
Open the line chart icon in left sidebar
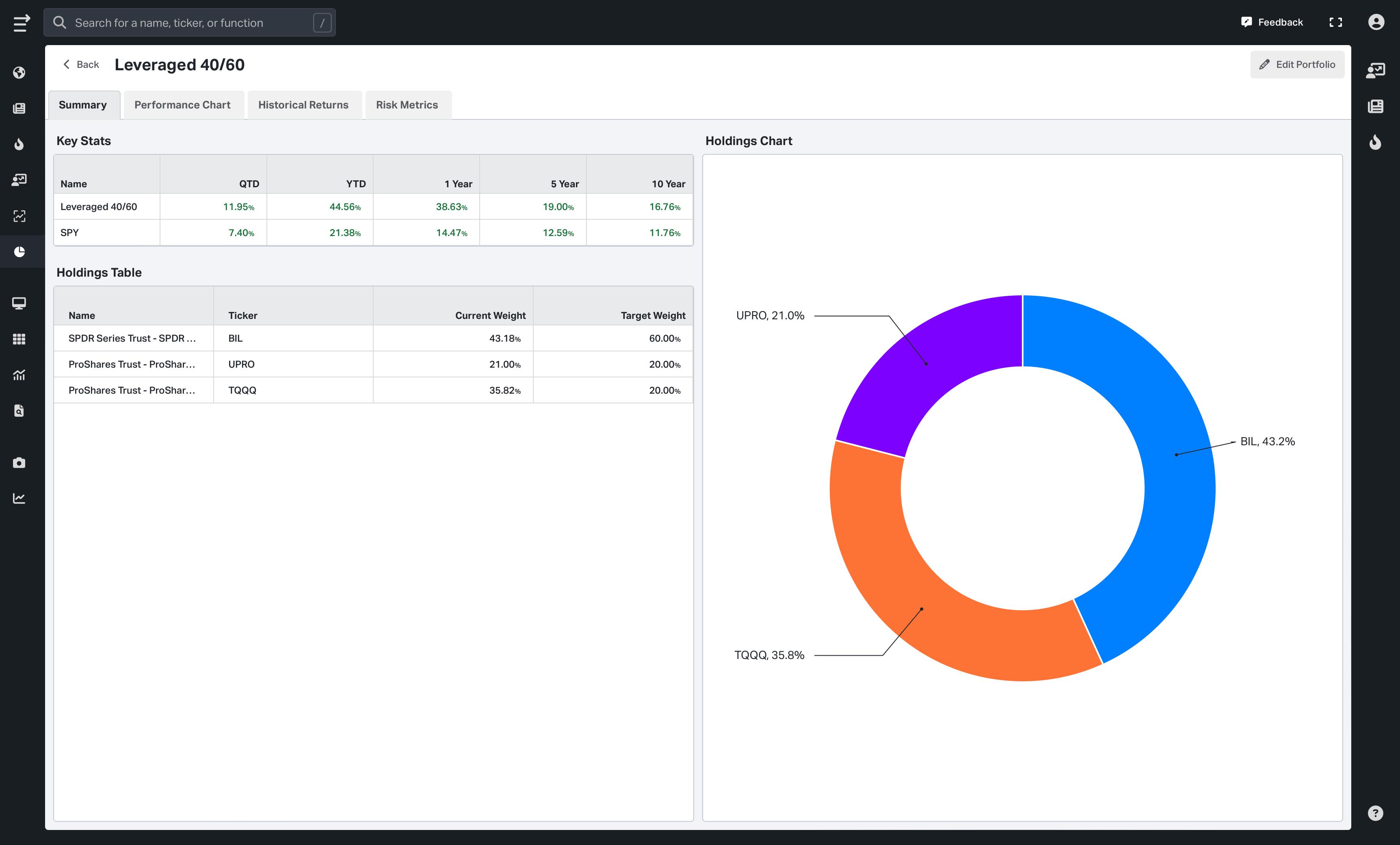19,498
